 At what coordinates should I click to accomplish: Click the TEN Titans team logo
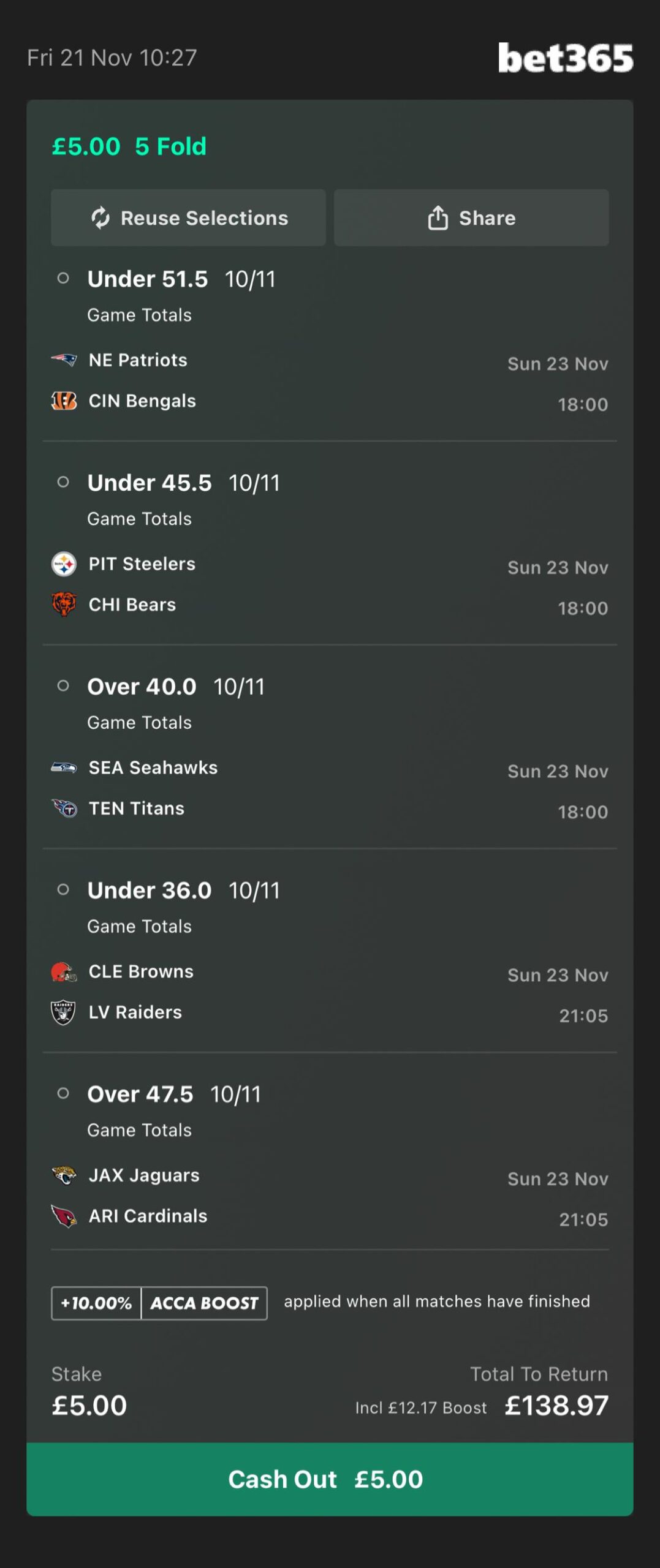tap(64, 809)
